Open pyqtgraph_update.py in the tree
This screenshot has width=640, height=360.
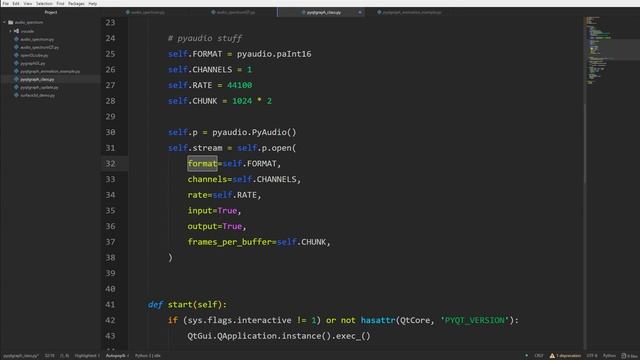(39, 87)
